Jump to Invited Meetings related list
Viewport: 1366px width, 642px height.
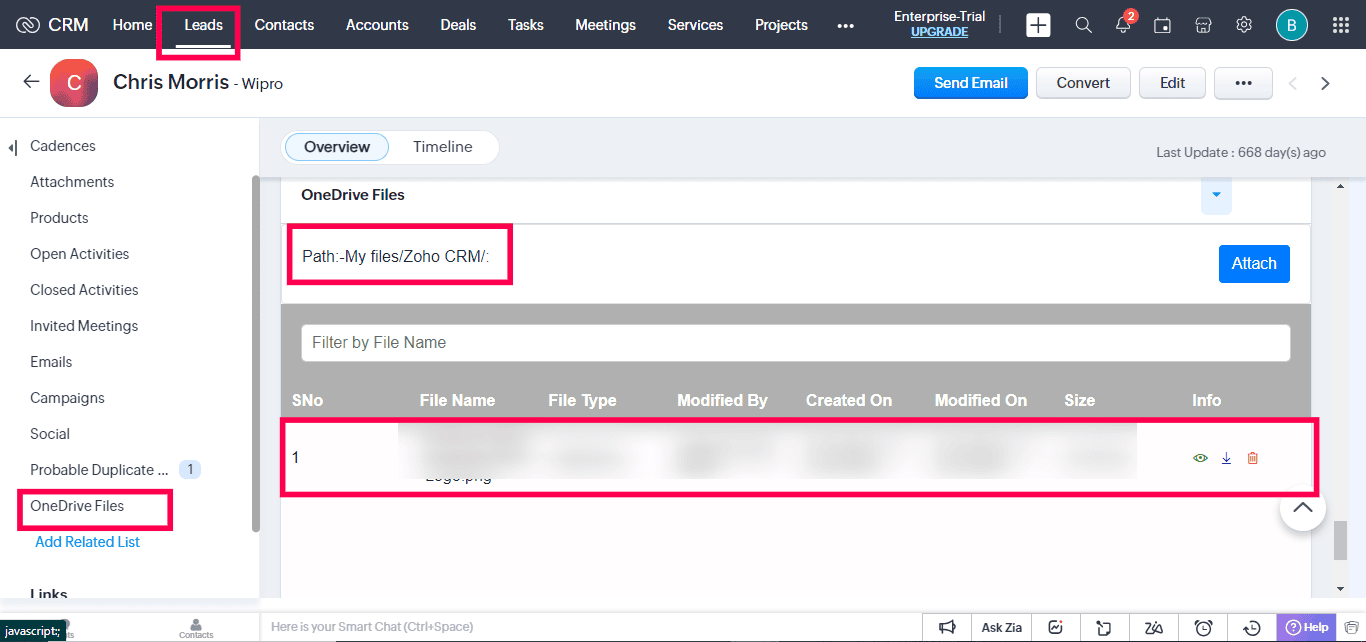pyautogui.click(x=84, y=326)
